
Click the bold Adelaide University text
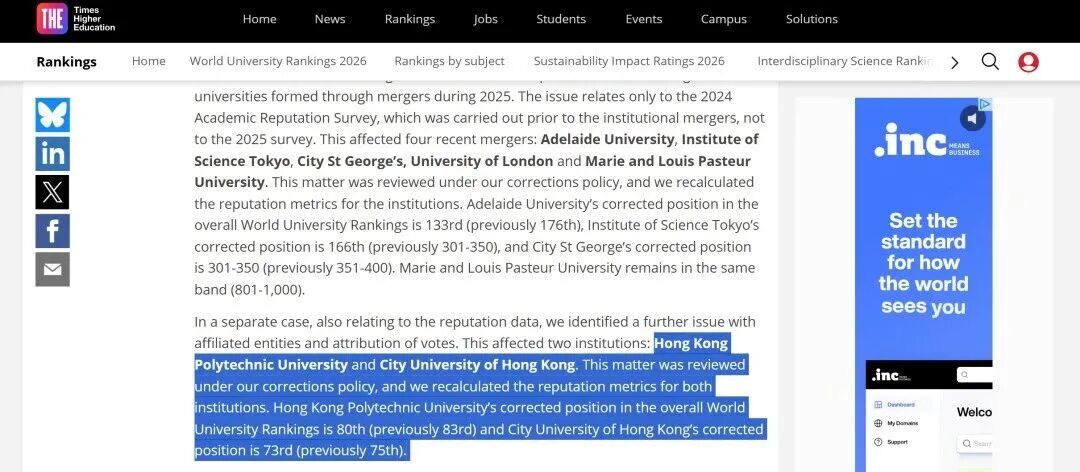click(x=608, y=139)
